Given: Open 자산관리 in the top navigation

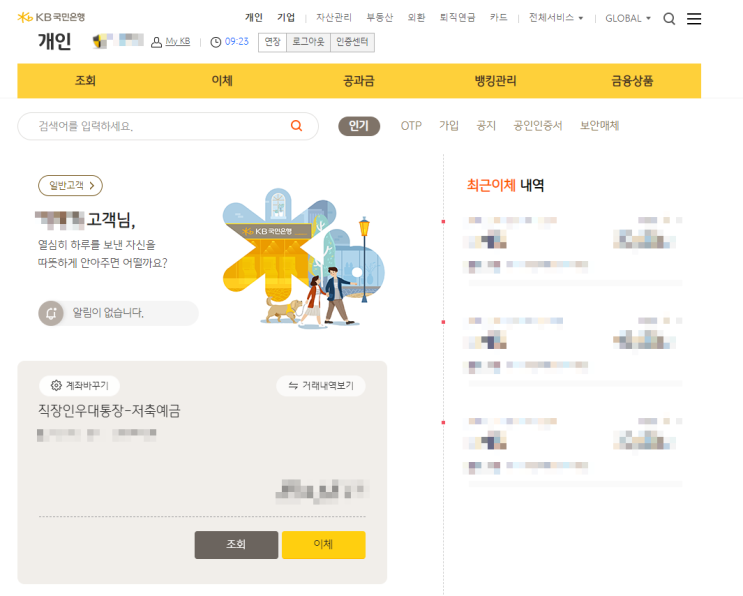Looking at the screenshot, I should [x=334, y=18].
